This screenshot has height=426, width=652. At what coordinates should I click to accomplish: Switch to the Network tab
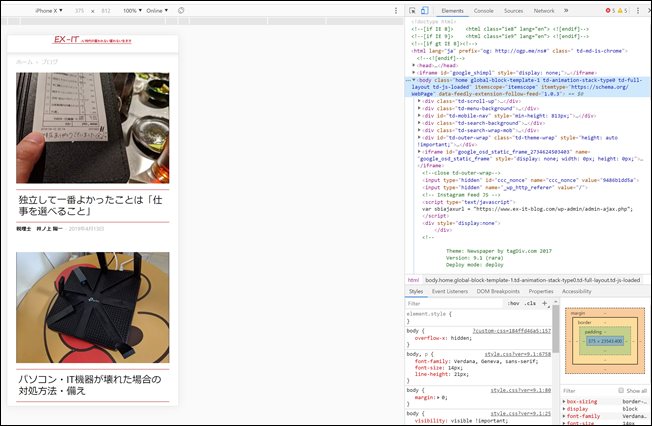tap(544, 11)
